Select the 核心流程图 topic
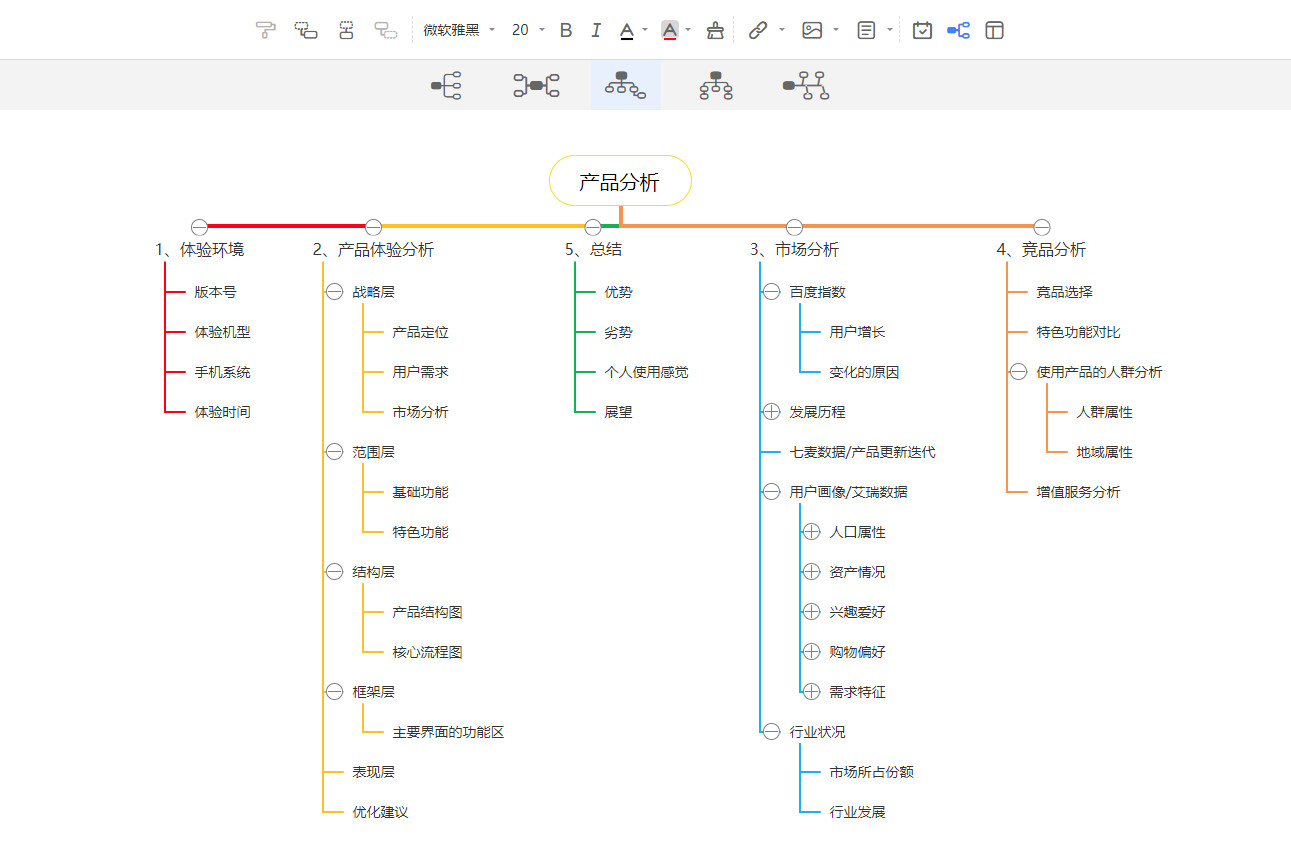The image size is (1291, 850). (x=427, y=652)
